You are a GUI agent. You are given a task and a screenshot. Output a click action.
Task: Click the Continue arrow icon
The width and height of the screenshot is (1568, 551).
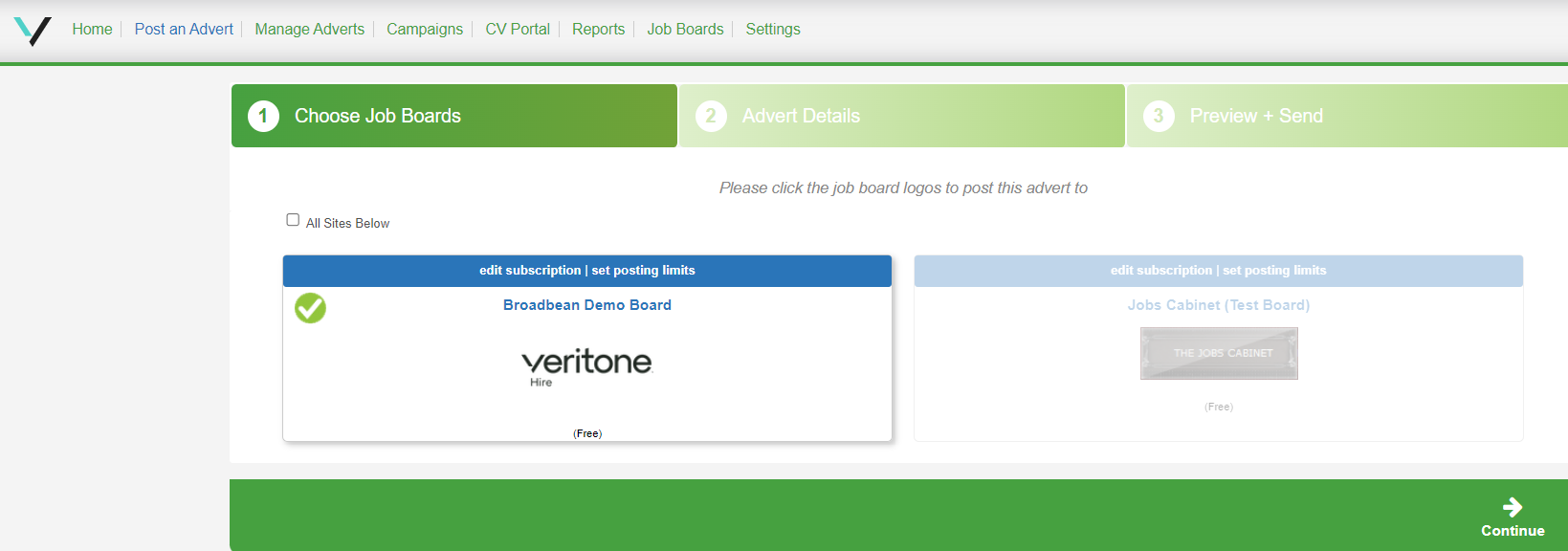pyautogui.click(x=1512, y=507)
